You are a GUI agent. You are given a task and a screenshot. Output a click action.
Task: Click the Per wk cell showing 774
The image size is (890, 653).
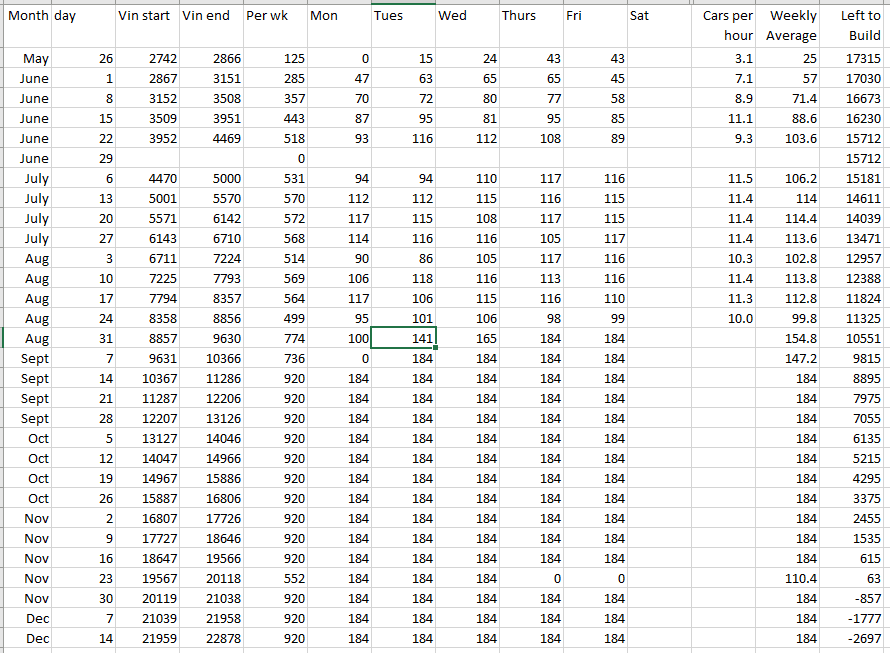pyautogui.click(x=274, y=338)
